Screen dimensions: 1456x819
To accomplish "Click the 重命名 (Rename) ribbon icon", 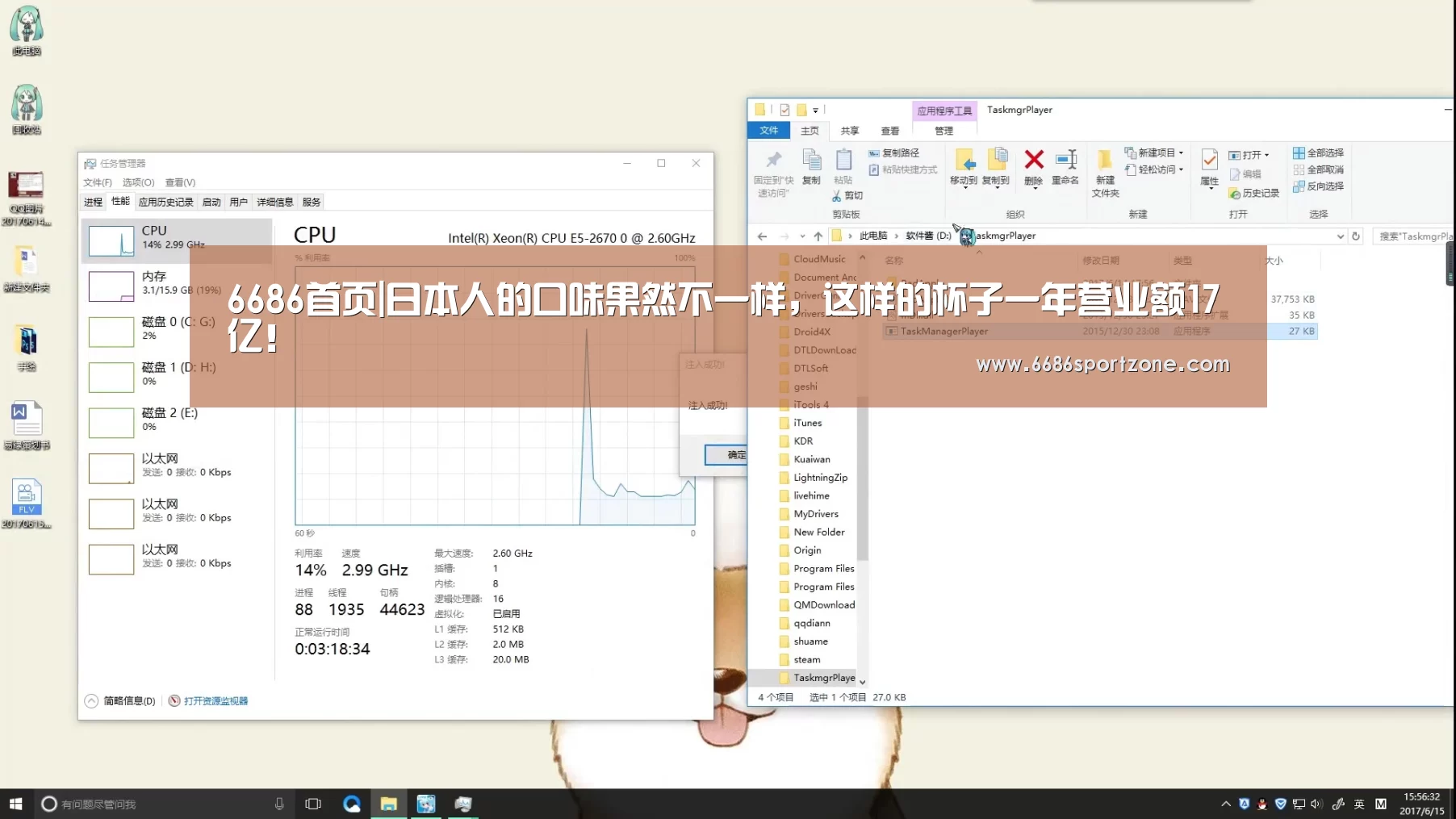I will [1065, 168].
